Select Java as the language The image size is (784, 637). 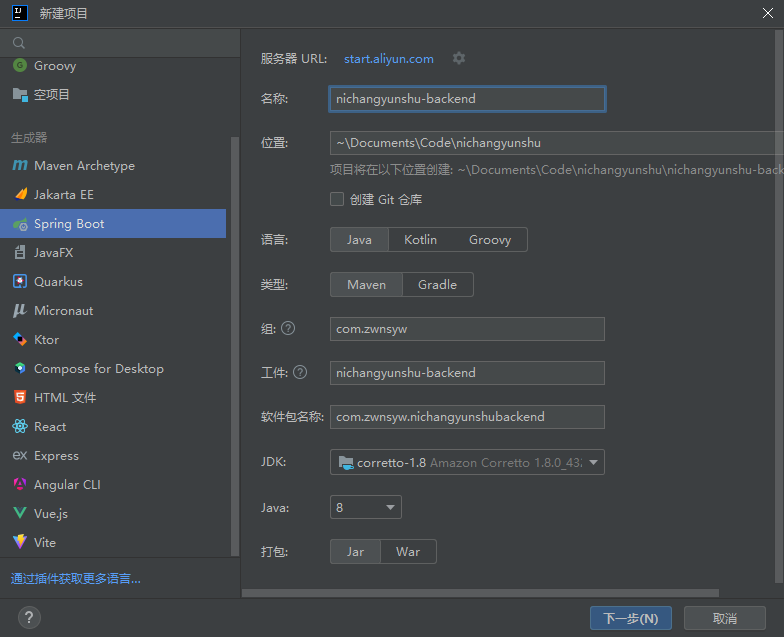click(359, 240)
